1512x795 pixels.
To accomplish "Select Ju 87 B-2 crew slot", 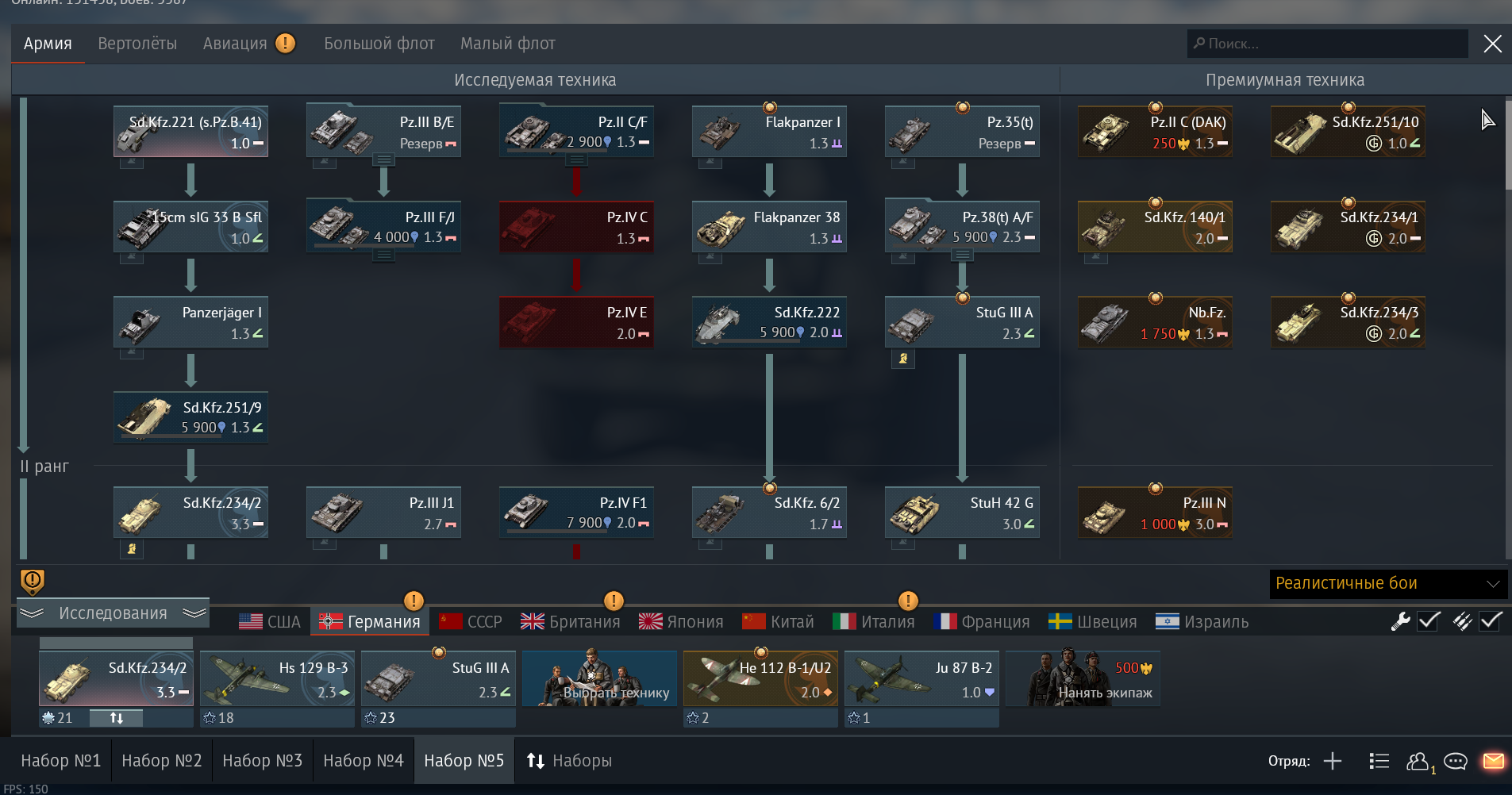I will pyautogui.click(x=921, y=678).
